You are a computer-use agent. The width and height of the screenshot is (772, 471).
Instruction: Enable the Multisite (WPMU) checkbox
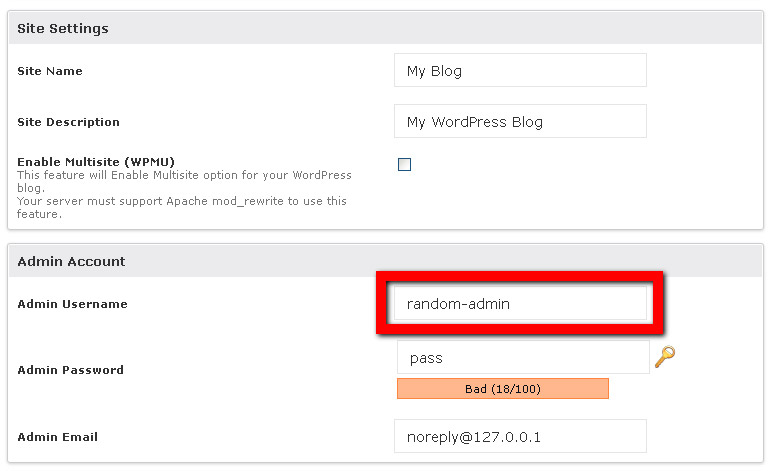tap(404, 164)
